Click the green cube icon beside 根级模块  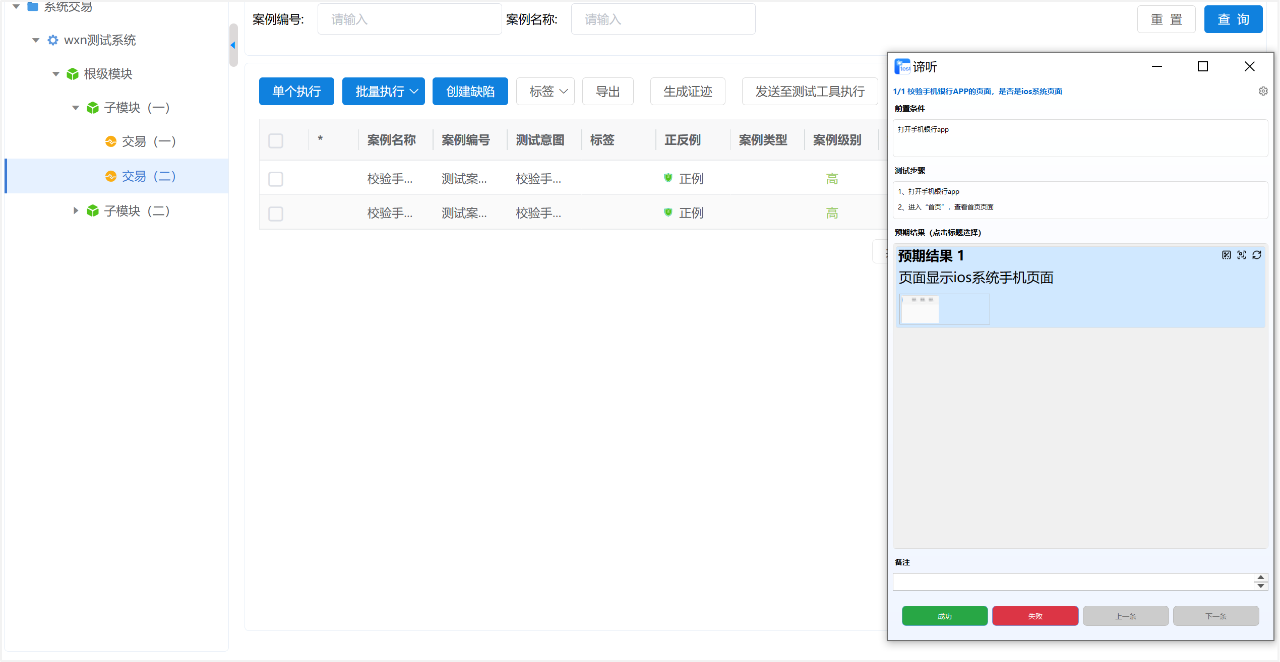[72, 74]
